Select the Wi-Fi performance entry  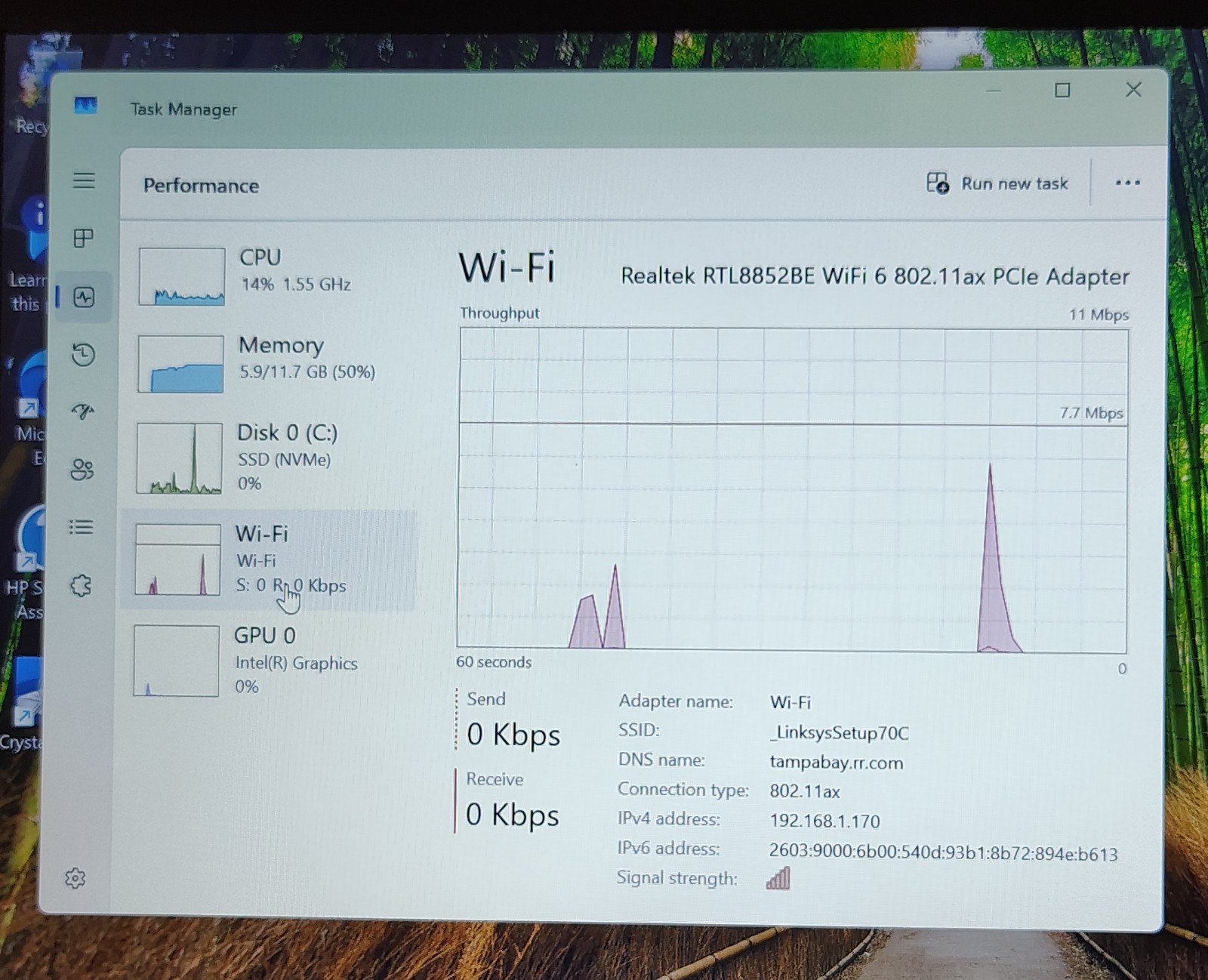pyautogui.click(x=268, y=559)
